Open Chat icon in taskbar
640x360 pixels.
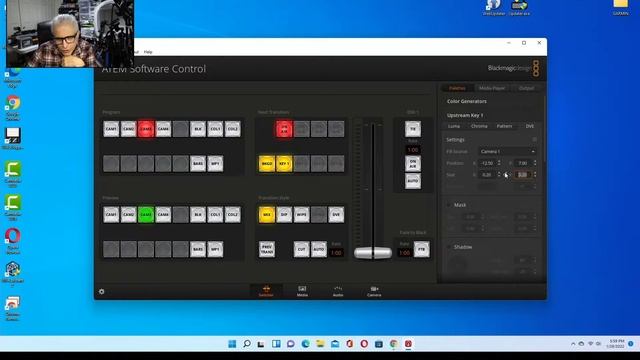(291, 344)
